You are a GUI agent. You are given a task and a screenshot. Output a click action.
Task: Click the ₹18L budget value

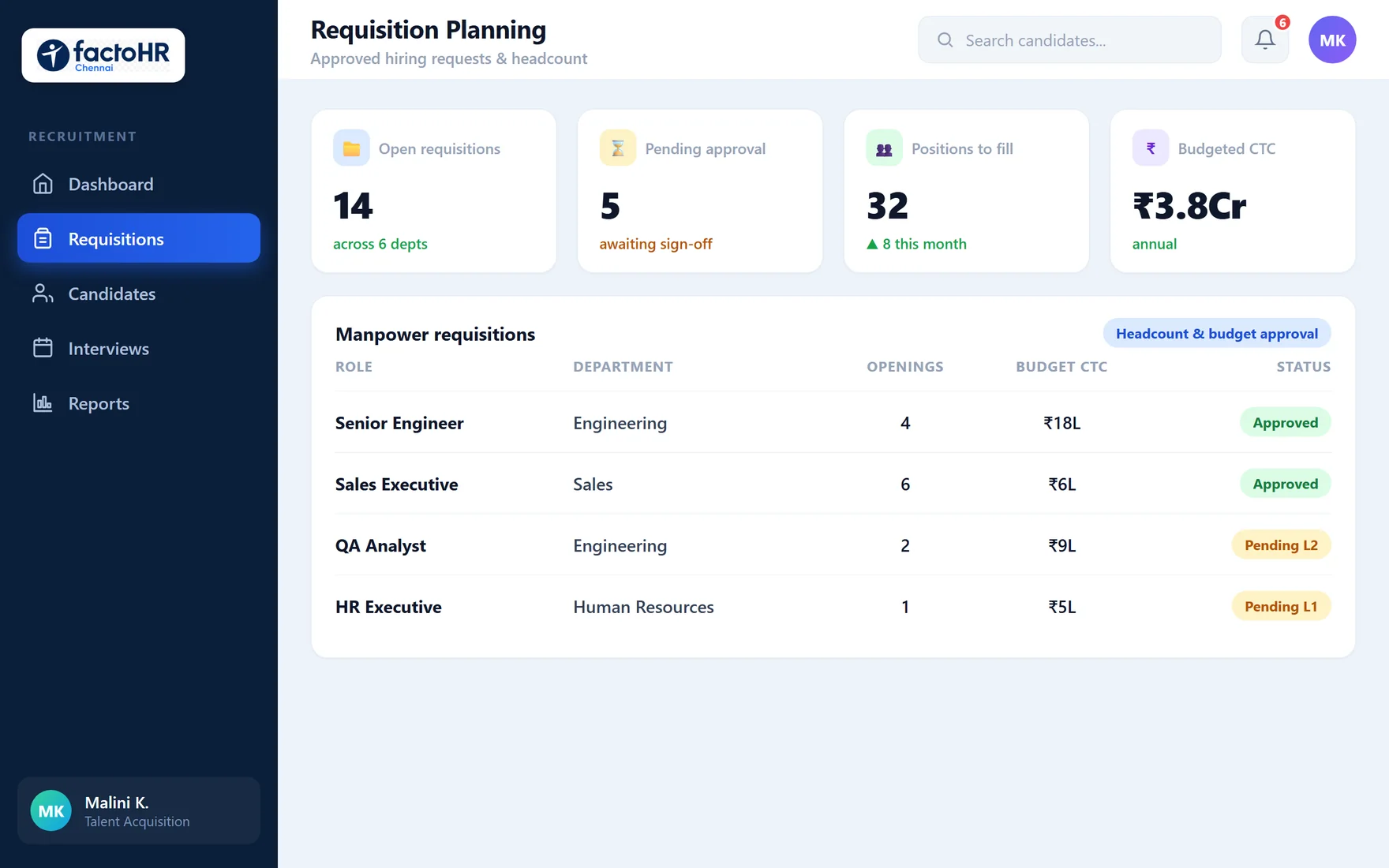[1062, 423]
